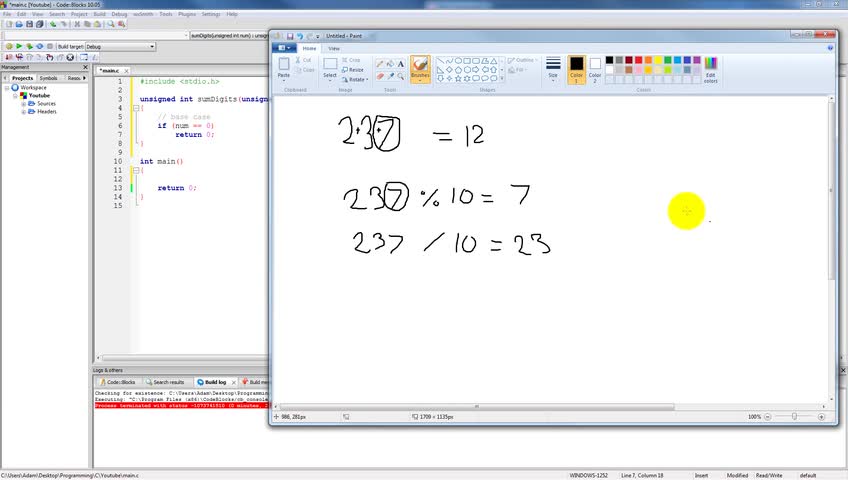Screen dimensions: 848x480
Task: Click the Build and run icon
Action: 29,46
